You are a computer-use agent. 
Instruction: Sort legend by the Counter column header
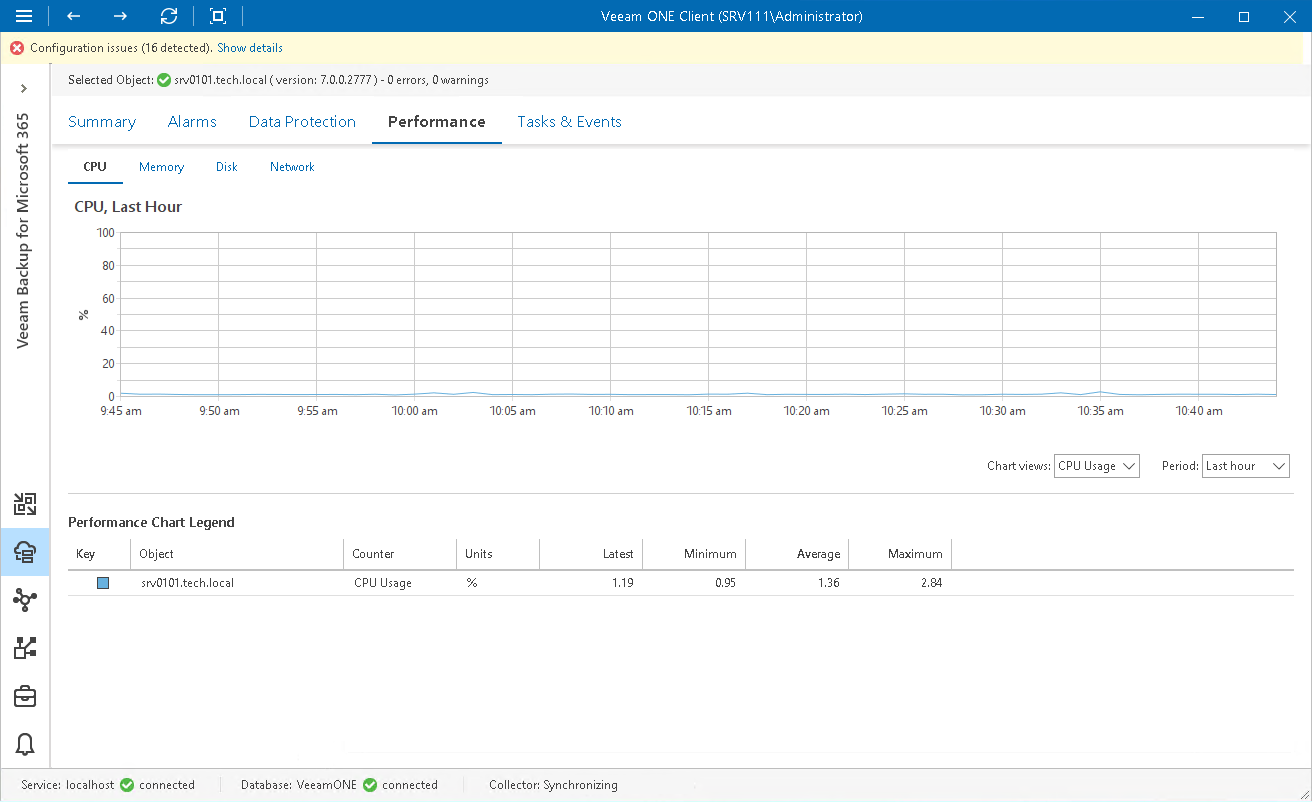(x=400, y=554)
